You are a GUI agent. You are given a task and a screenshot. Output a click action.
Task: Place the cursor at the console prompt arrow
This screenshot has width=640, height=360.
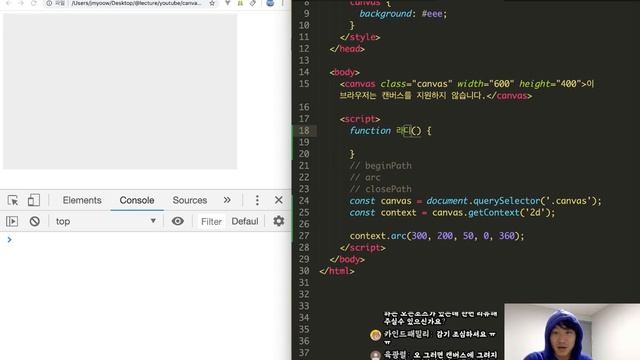click(x=9, y=240)
